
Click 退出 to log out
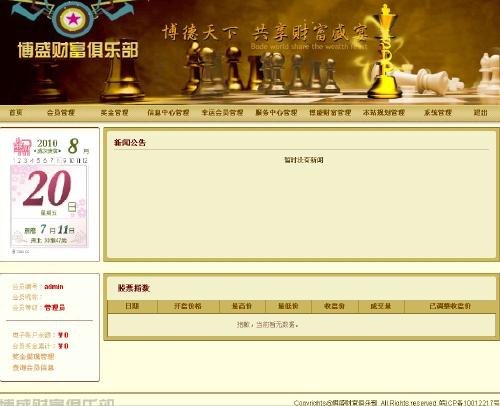coord(480,112)
